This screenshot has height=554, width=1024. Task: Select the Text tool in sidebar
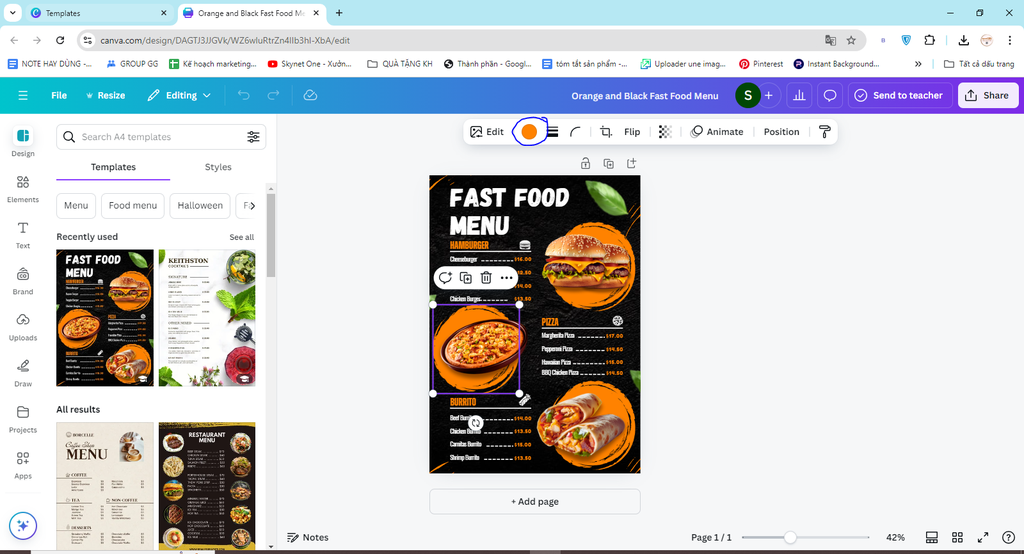(x=23, y=235)
